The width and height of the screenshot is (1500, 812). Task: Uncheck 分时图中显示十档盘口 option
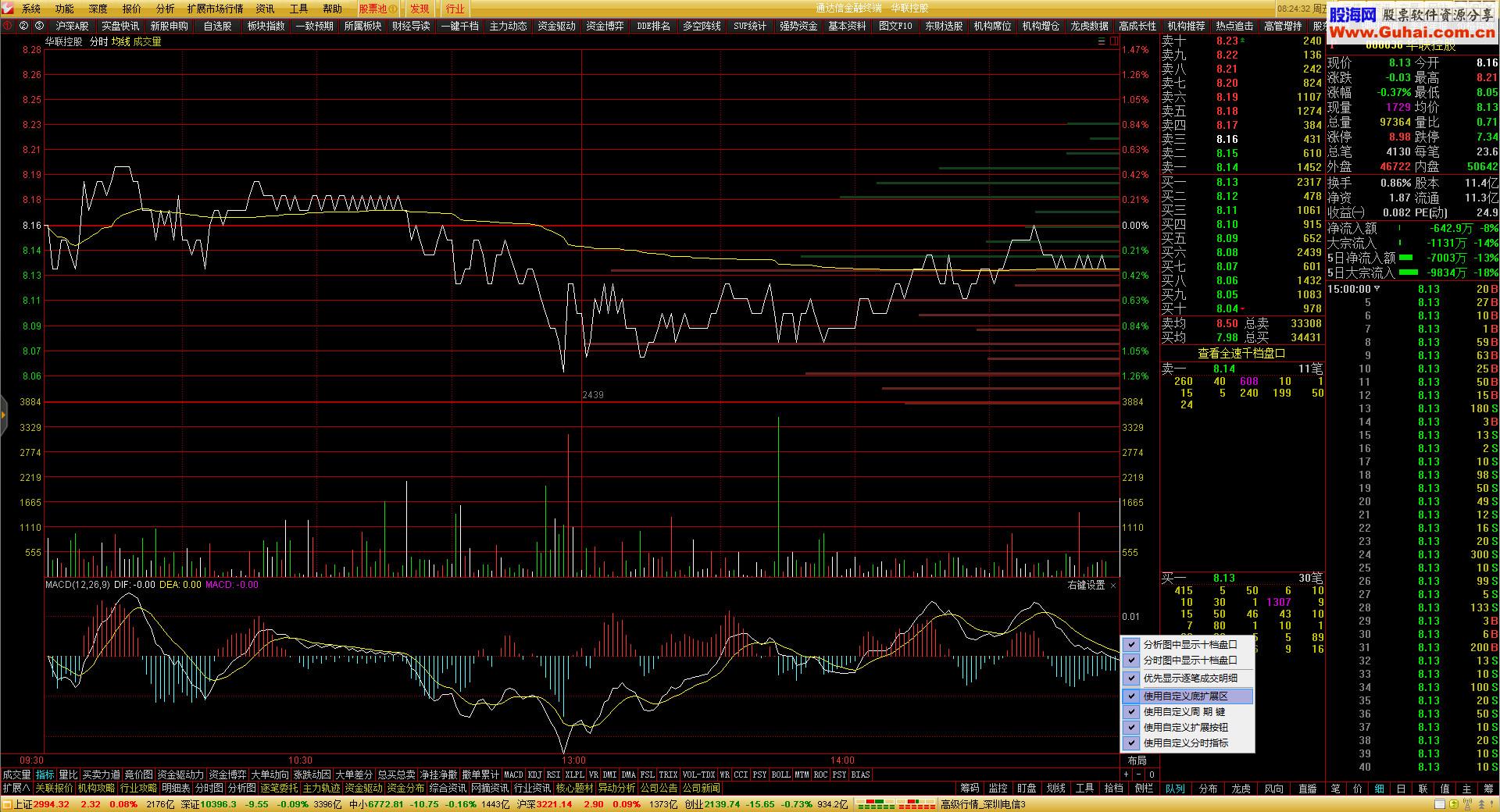click(1187, 661)
